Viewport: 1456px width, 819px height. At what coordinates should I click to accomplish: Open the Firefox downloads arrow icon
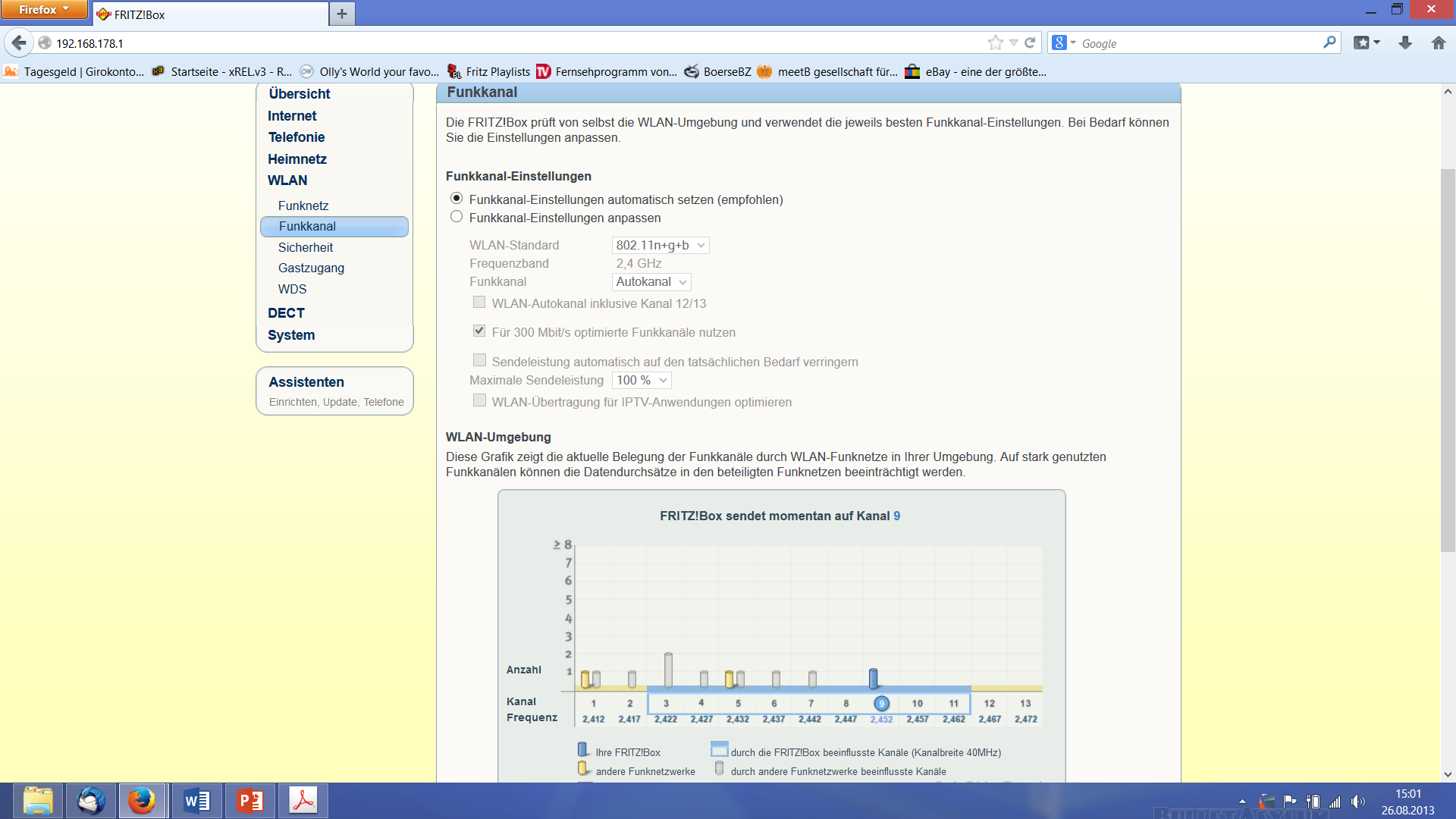pyautogui.click(x=1405, y=43)
